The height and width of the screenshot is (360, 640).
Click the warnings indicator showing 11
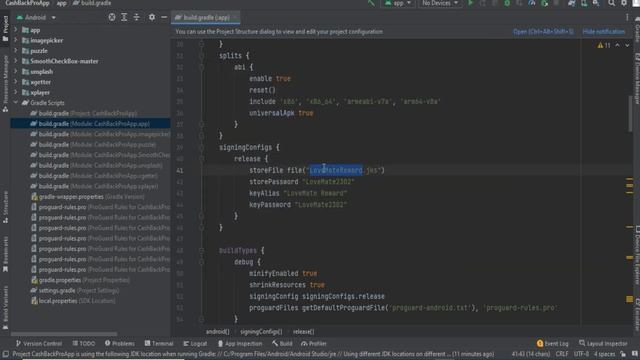[x=604, y=45]
